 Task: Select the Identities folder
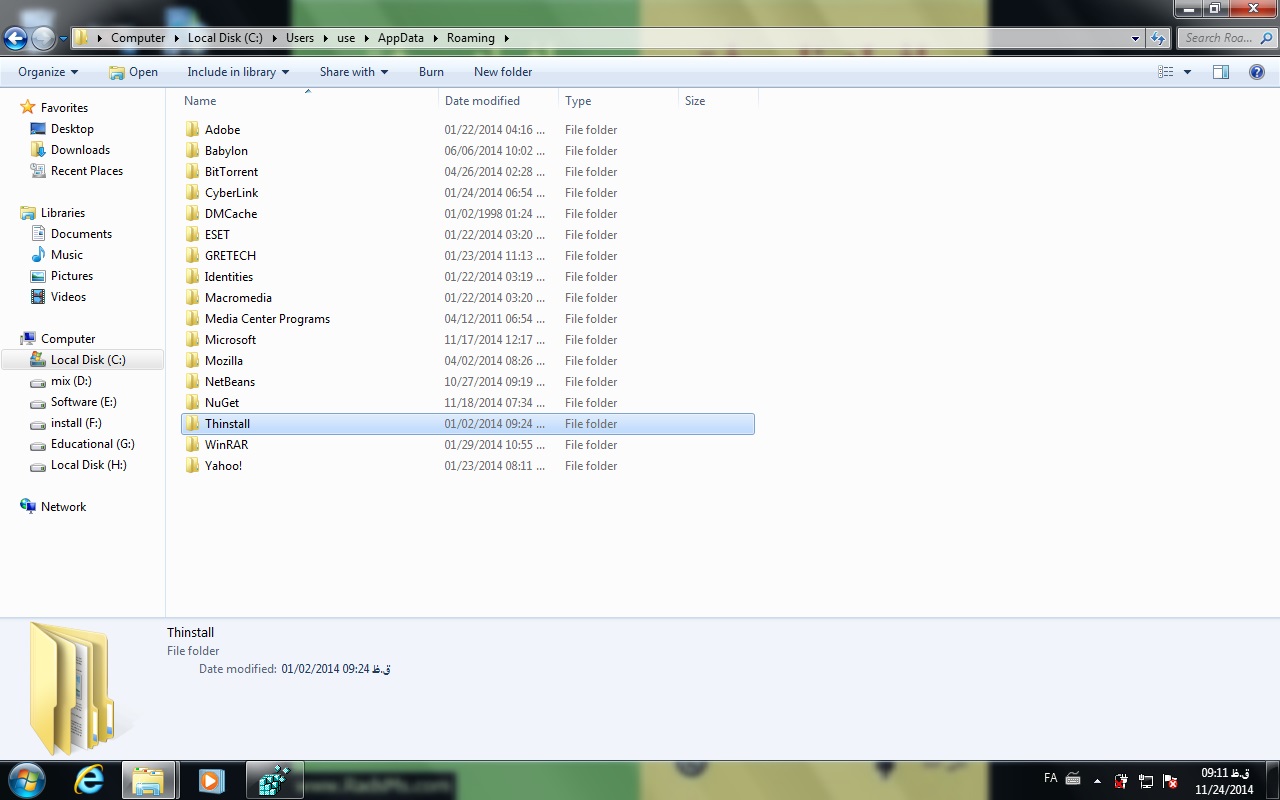pos(468,277)
